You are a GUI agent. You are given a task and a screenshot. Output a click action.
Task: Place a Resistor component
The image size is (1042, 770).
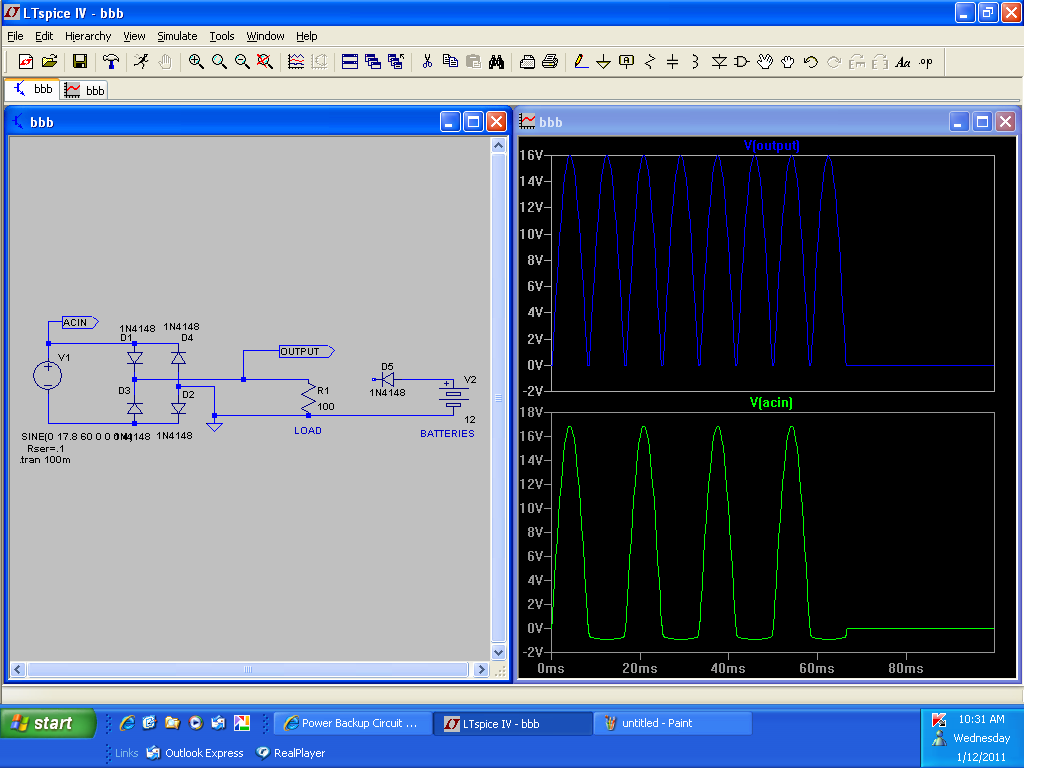point(650,62)
